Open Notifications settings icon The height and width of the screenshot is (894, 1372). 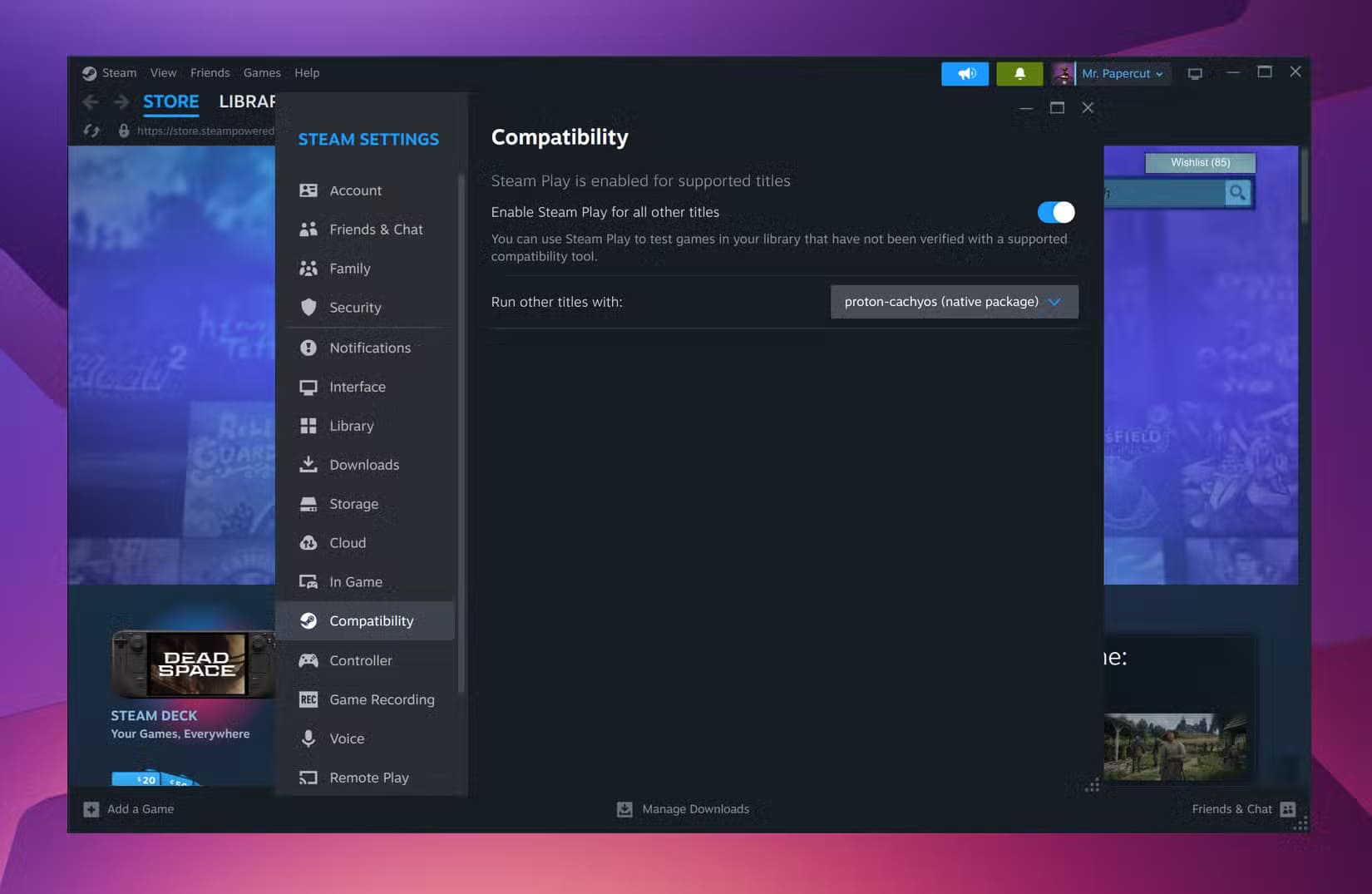pyautogui.click(x=308, y=348)
